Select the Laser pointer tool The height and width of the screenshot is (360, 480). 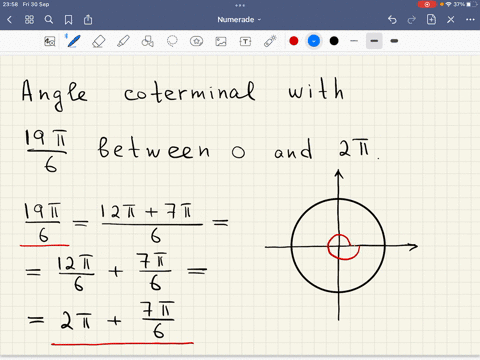tap(270, 41)
